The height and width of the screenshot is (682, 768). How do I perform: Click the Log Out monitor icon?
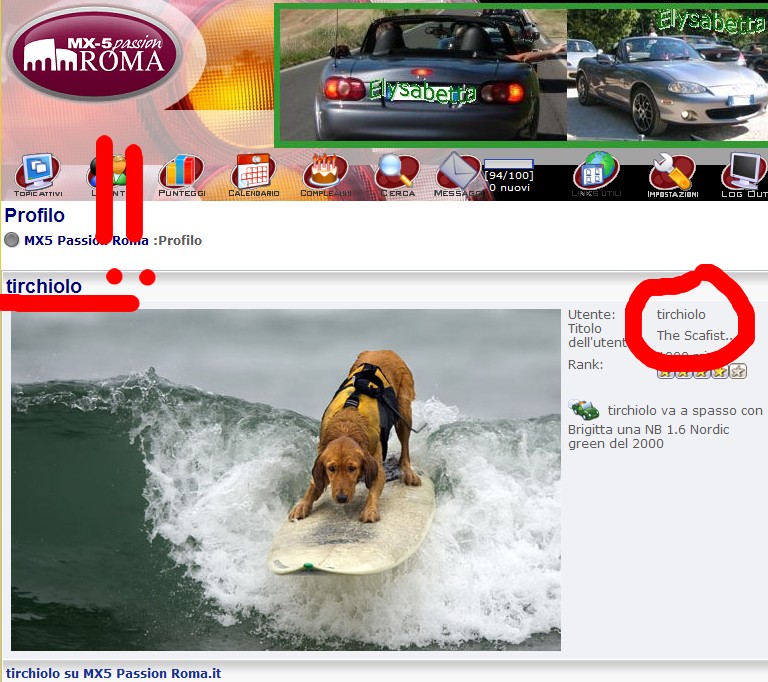click(x=743, y=172)
